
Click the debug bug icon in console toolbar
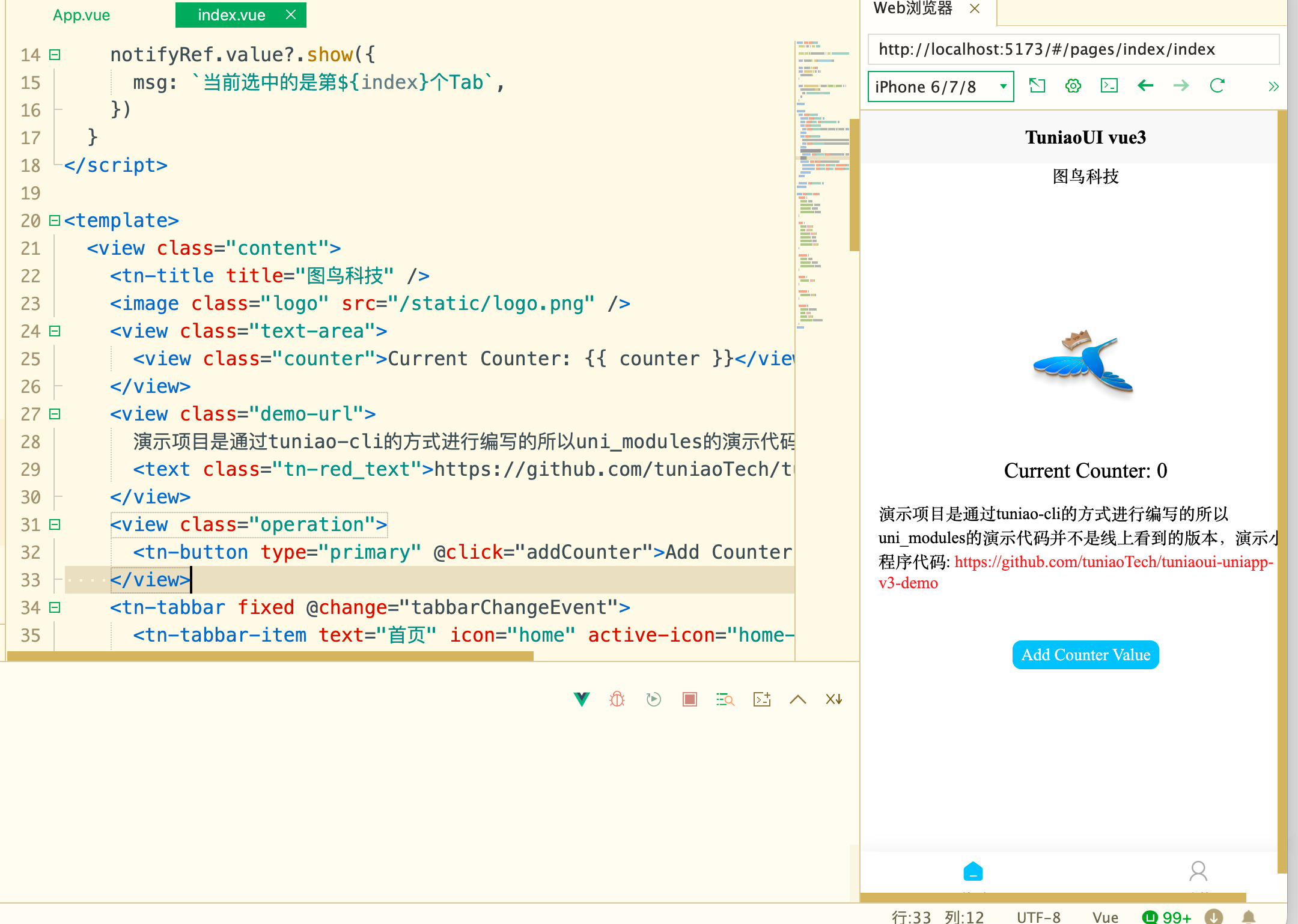pyautogui.click(x=617, y=699)
